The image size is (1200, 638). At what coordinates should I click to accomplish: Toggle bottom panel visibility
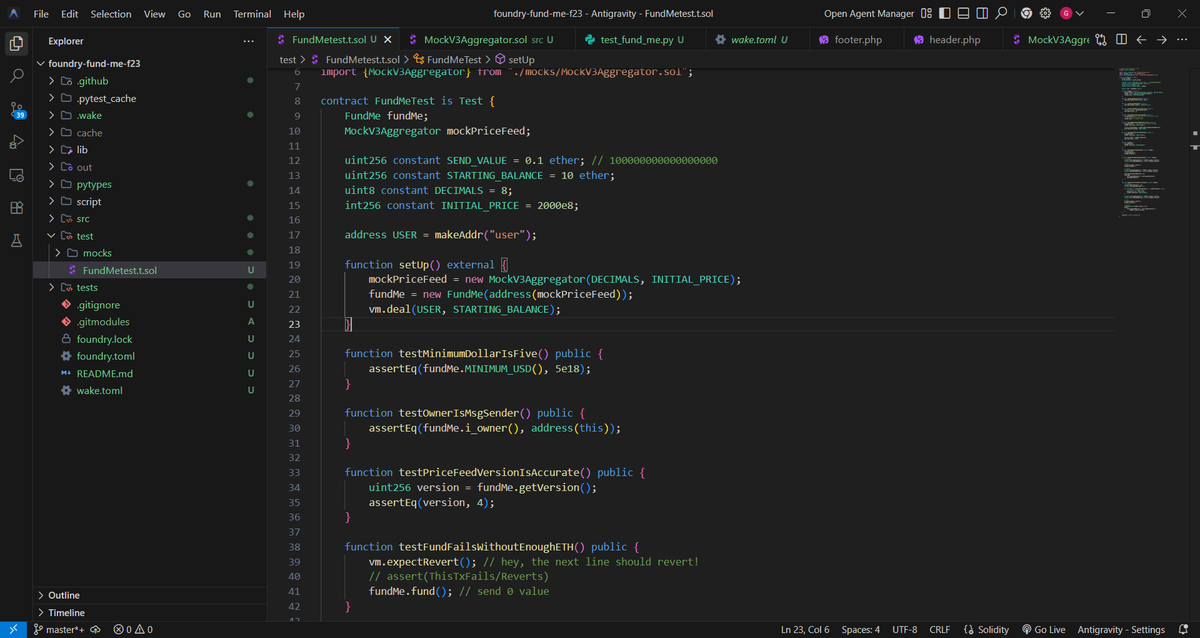[x=965, y=14]
